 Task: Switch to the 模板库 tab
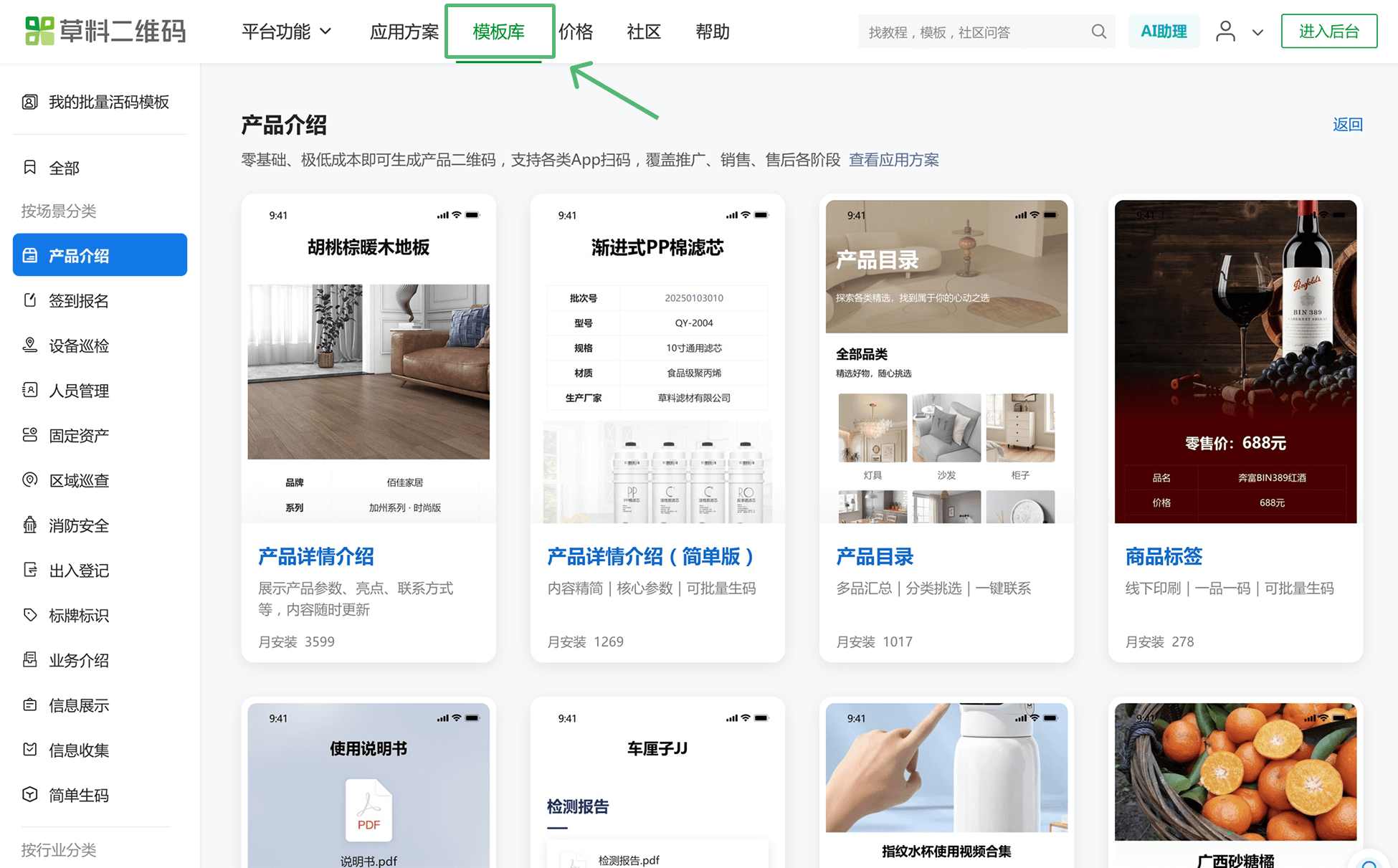499,32
